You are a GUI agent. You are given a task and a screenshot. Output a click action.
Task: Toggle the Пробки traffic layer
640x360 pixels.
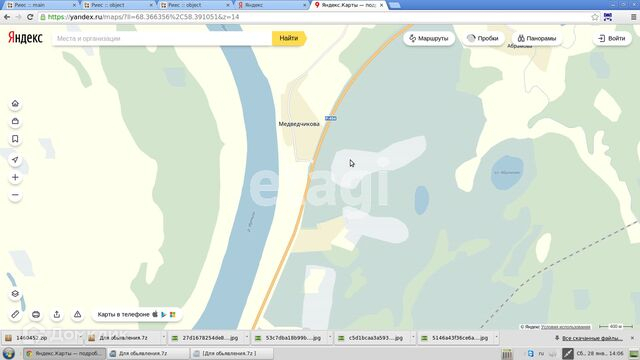[483, 38]
